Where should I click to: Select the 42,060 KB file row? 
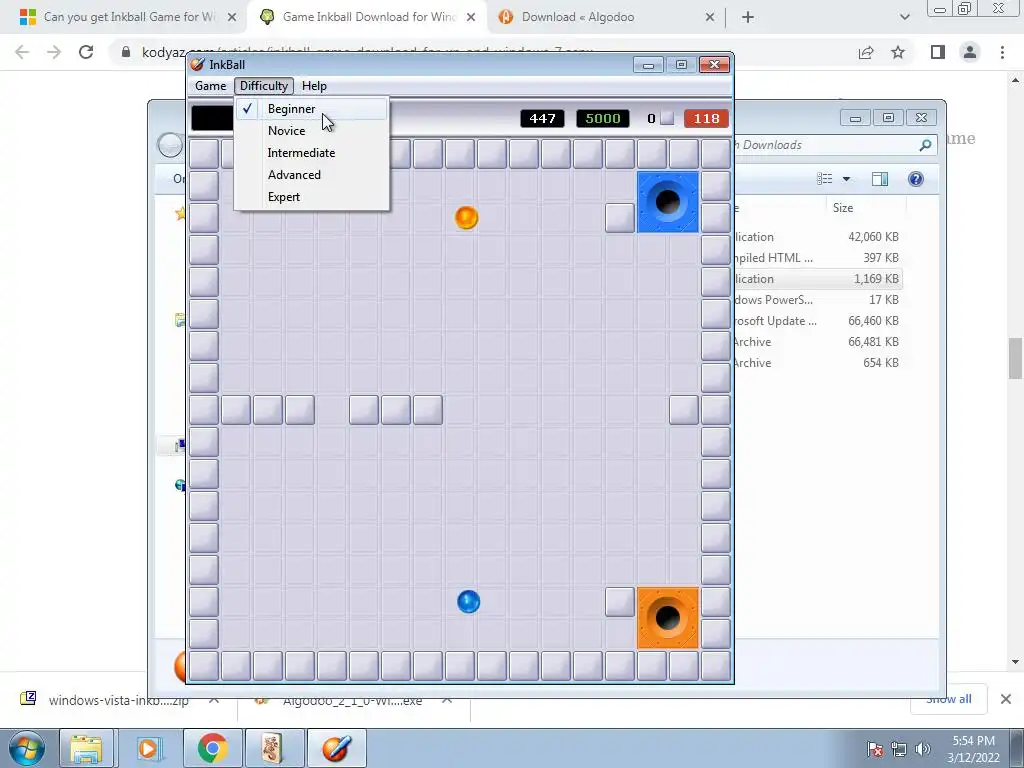click(818, 237)
